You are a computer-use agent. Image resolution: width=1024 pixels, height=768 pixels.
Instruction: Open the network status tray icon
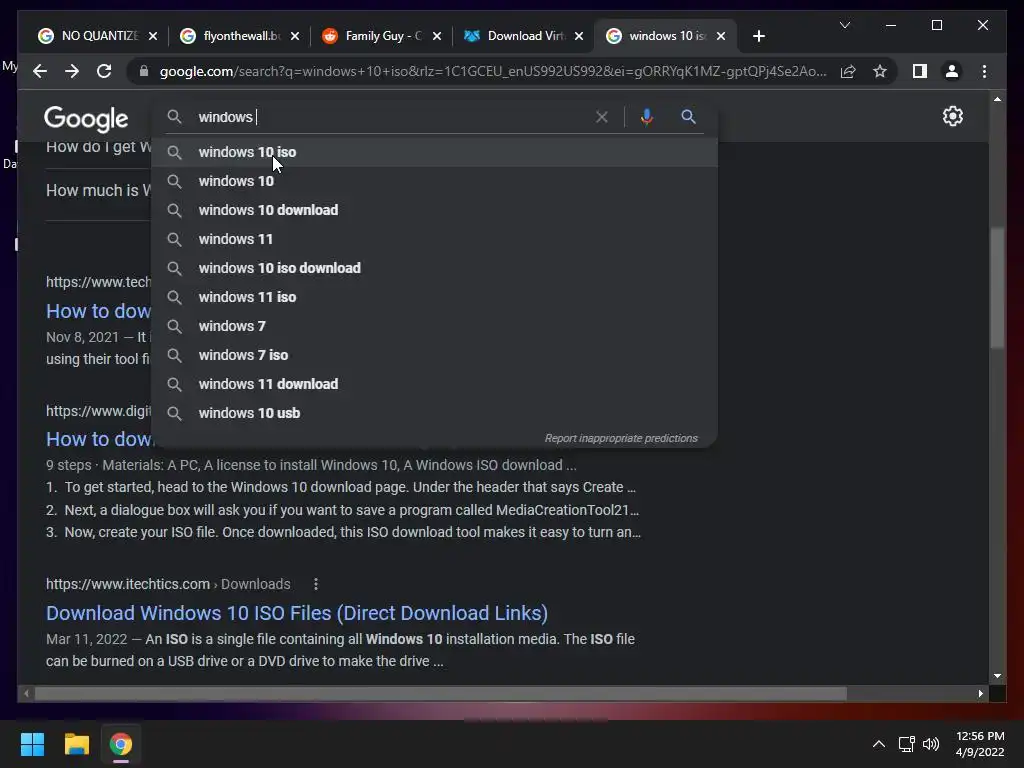pyautogui.click(x=906, y=744)
